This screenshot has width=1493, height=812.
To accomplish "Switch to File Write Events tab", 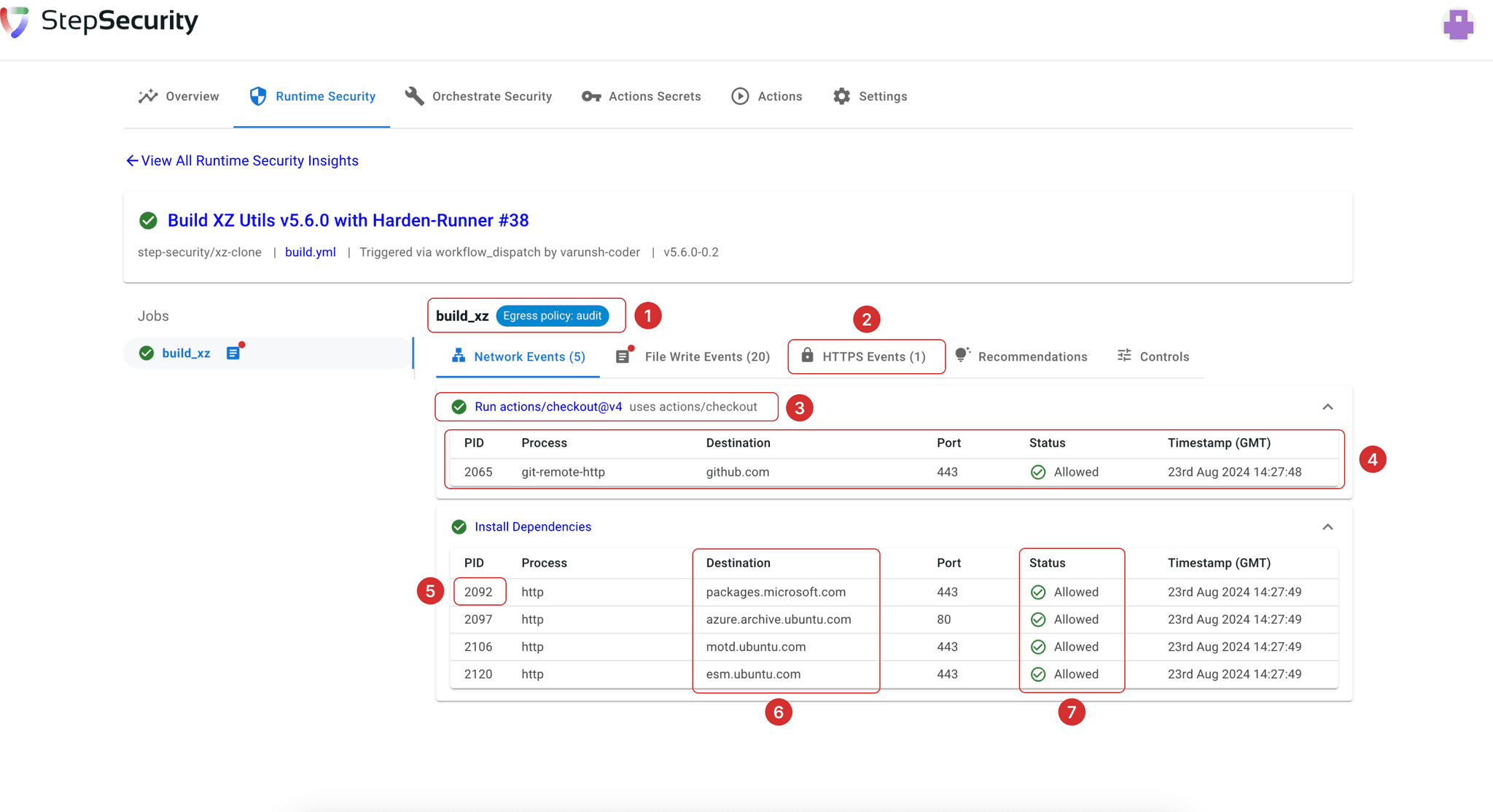I will (706, 356).
